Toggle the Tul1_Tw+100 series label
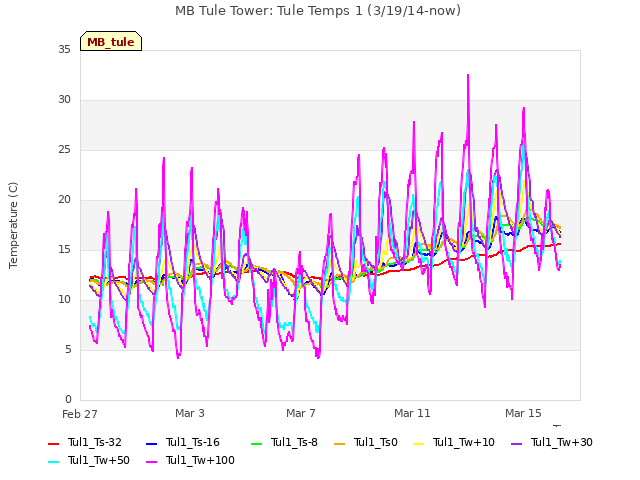 pos(200,460)
